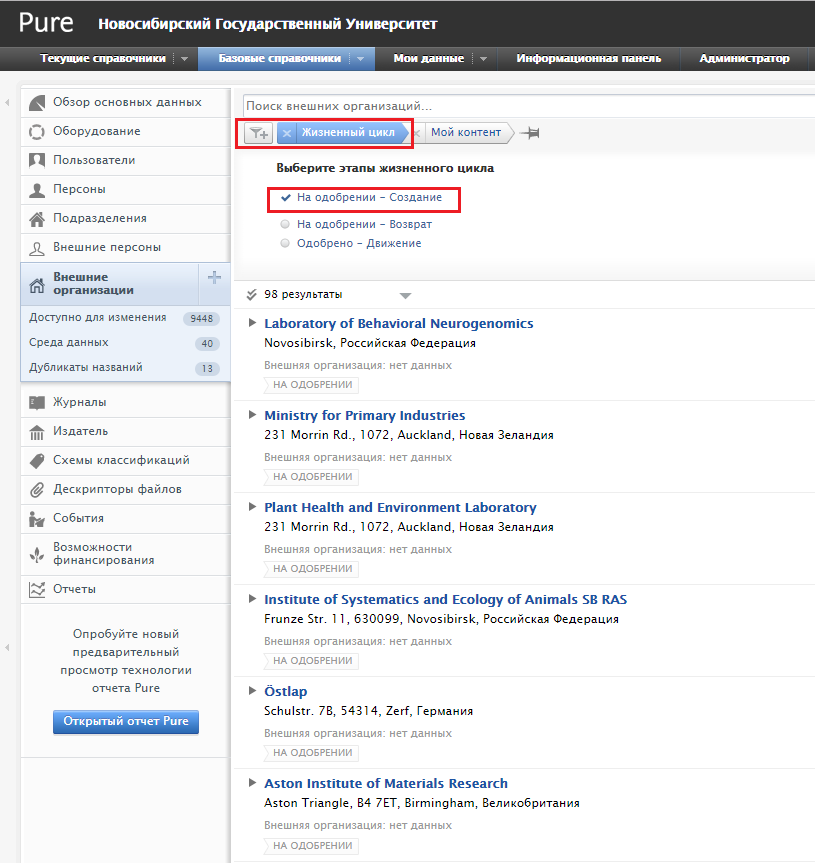
Task: Expand Laboratory of Behavioral Neurogenomics entry
Action: [x=251, y=323]
